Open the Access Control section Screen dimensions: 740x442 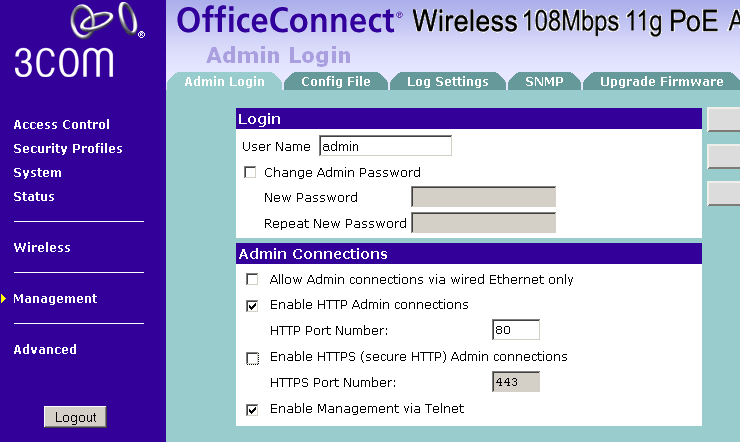click(x=61, y=125)
